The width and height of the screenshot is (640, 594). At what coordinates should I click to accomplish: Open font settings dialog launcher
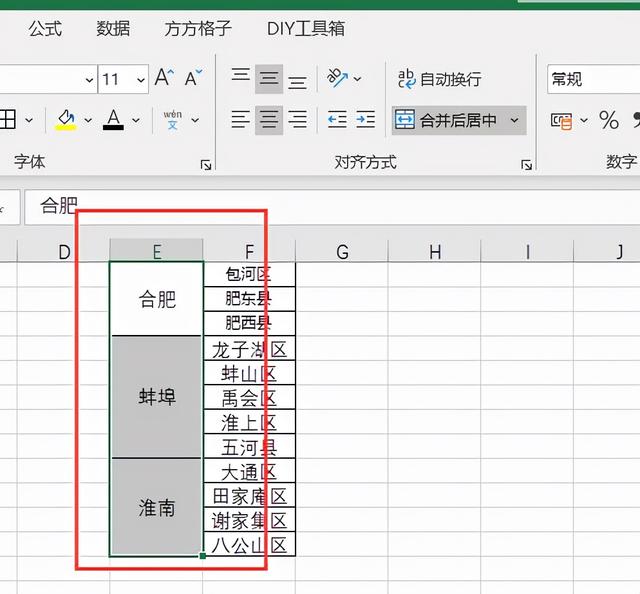pyautogui.click(x=206, y=165)
